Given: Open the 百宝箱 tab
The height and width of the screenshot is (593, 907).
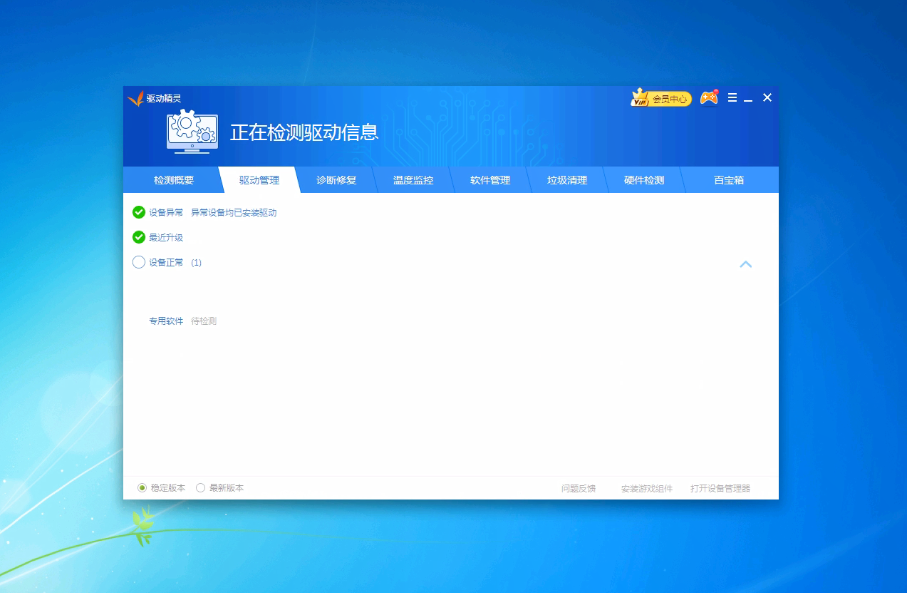Looking at the screenshot, I should [729, 180].
